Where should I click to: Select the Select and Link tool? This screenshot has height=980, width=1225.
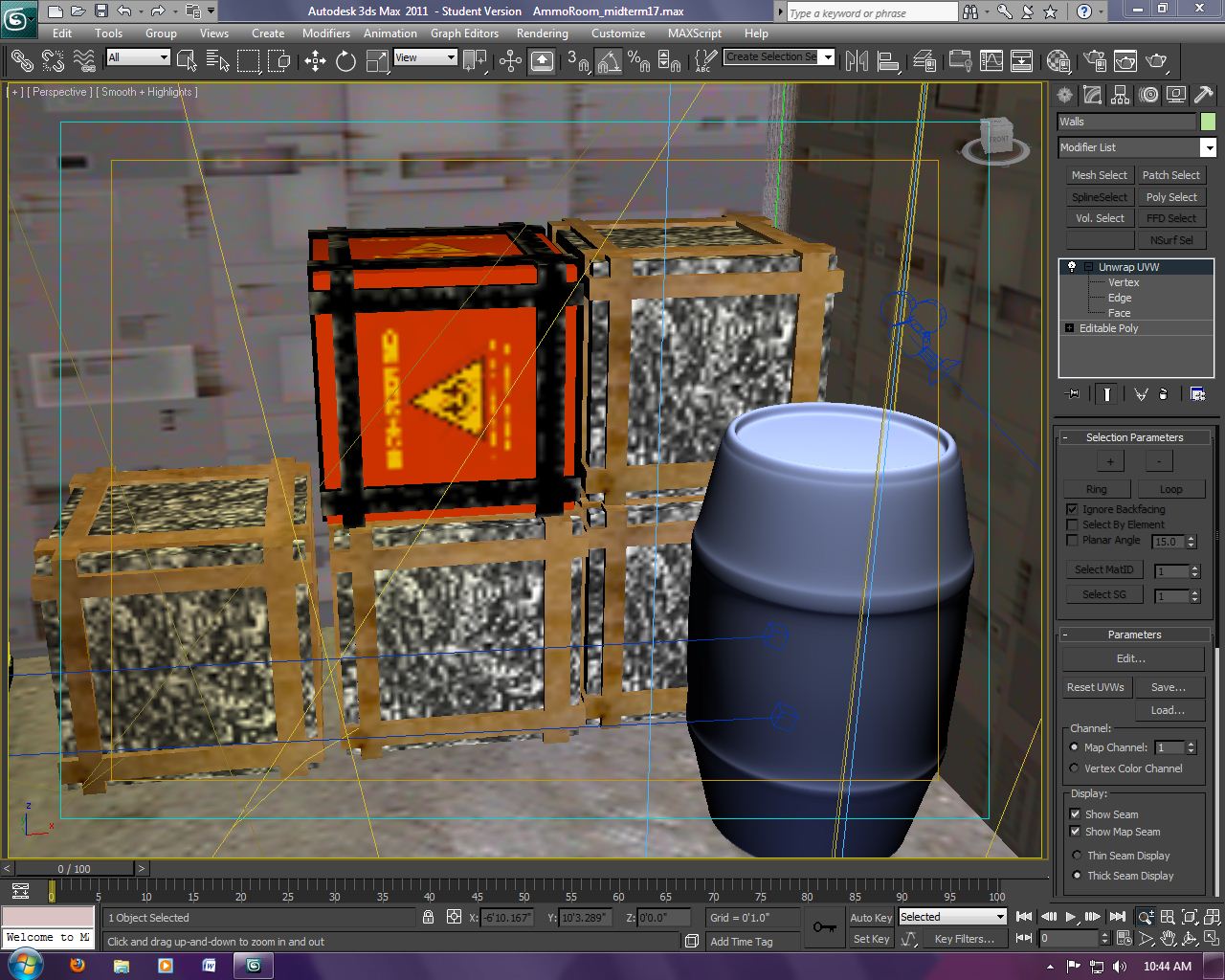point(22,61)
